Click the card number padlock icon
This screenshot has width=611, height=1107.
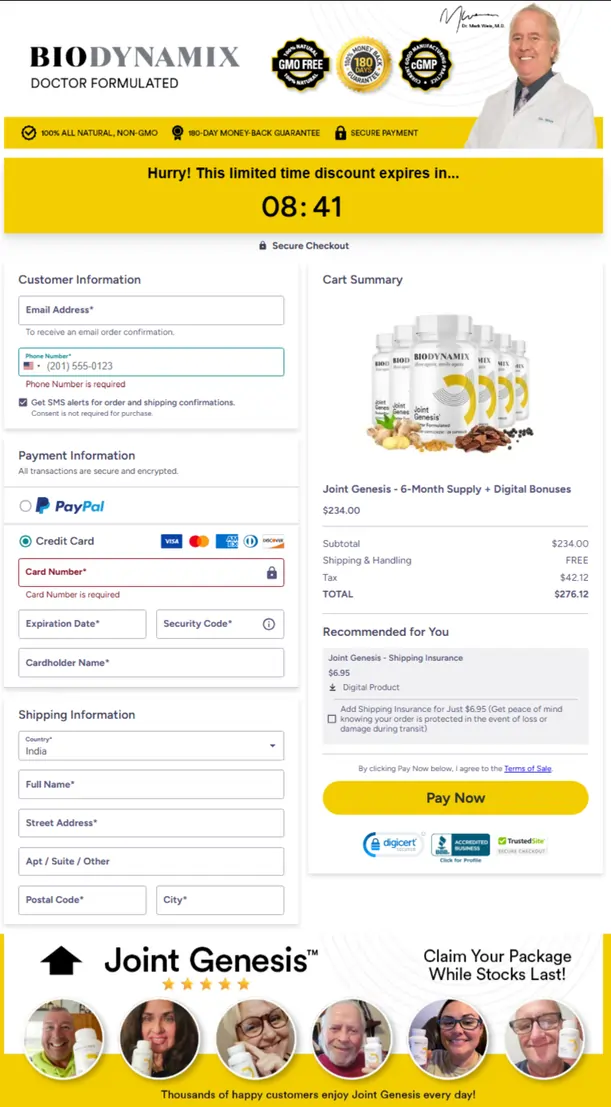tap(271, 573)
